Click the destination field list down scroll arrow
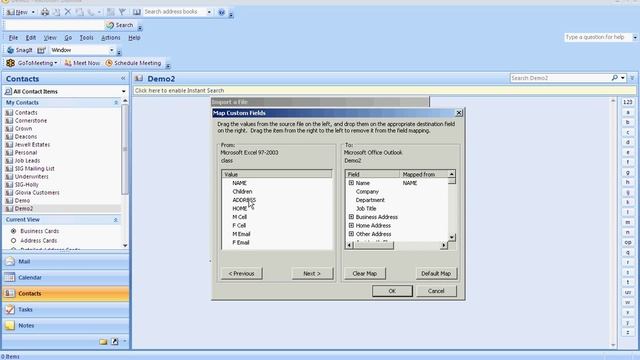Viewport: 640px width, 360px height. pos(452,237)
